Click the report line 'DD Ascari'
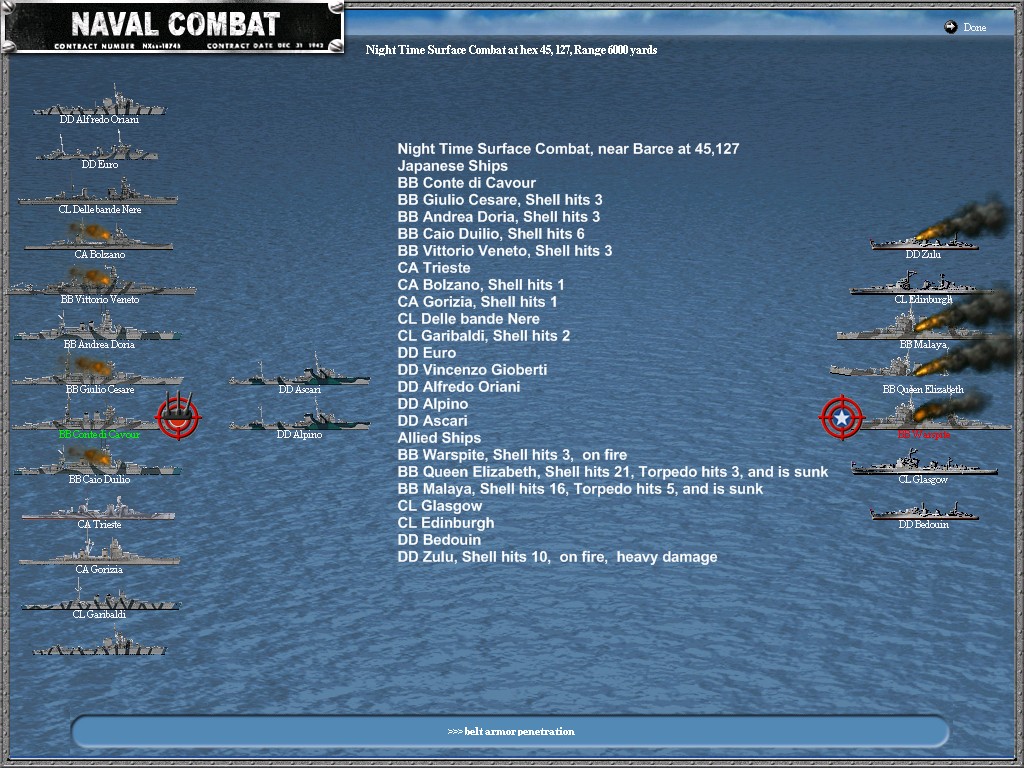The height and width of the screenshot is (768, 1024). click(x=432, y=421)
